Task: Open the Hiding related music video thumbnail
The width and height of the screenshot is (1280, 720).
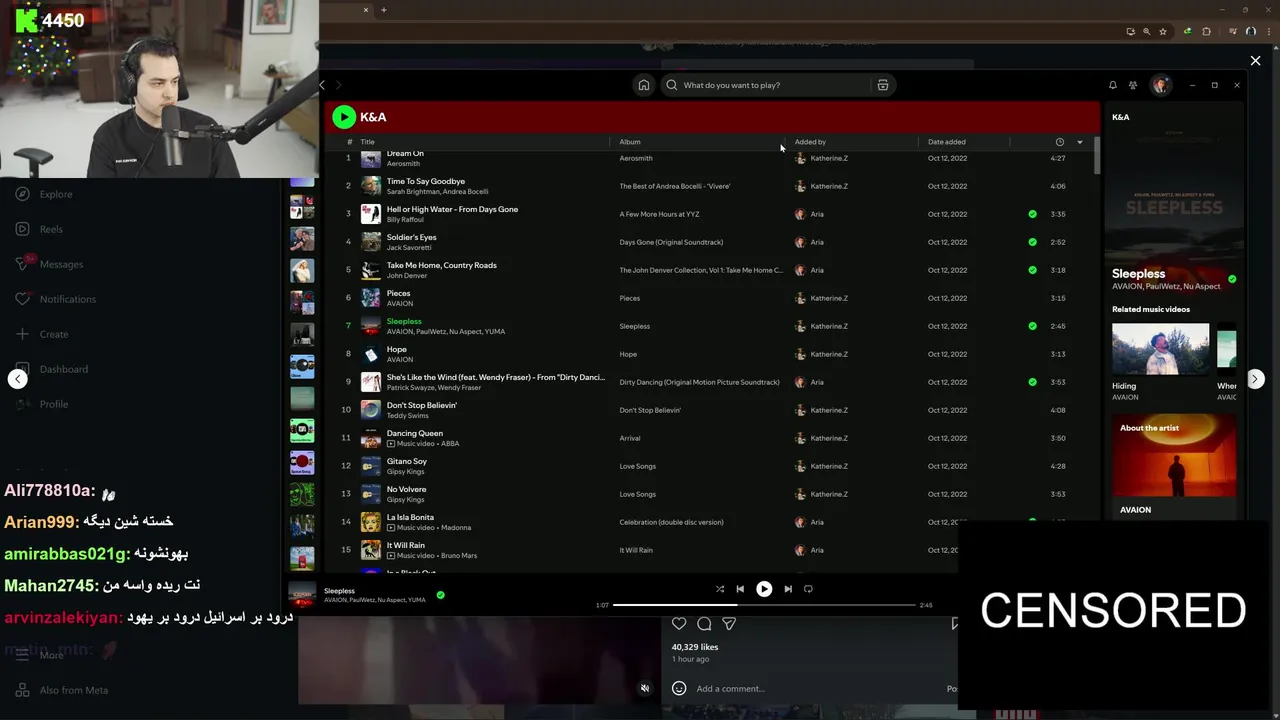Action: point(1161,349)
